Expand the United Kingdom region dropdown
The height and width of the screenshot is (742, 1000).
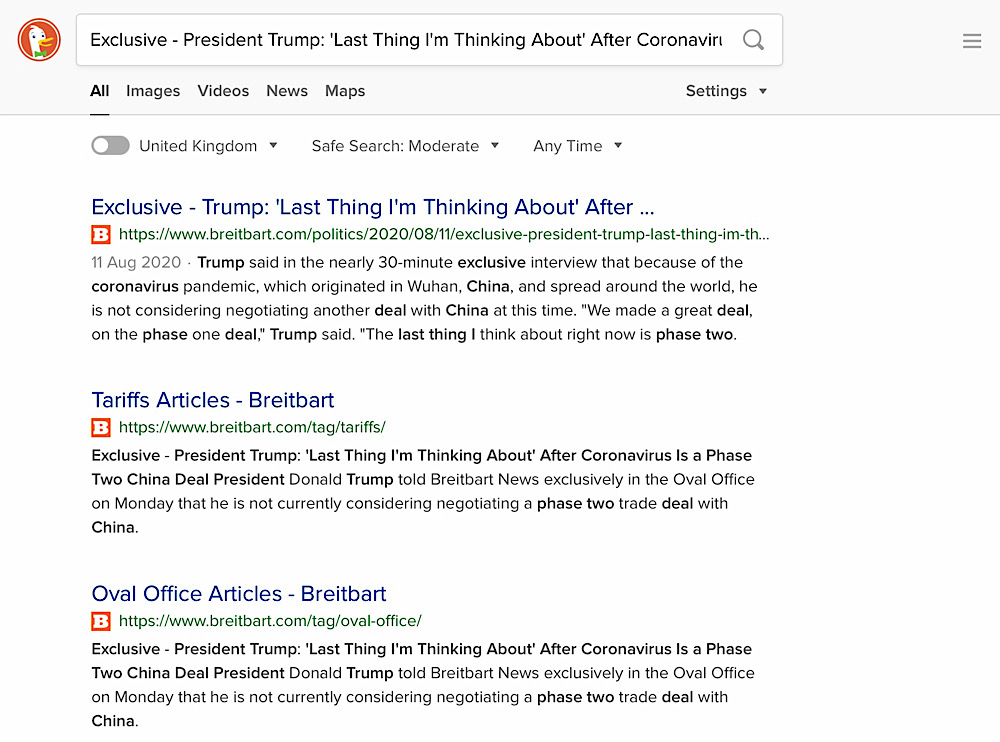tap(209, 146)
